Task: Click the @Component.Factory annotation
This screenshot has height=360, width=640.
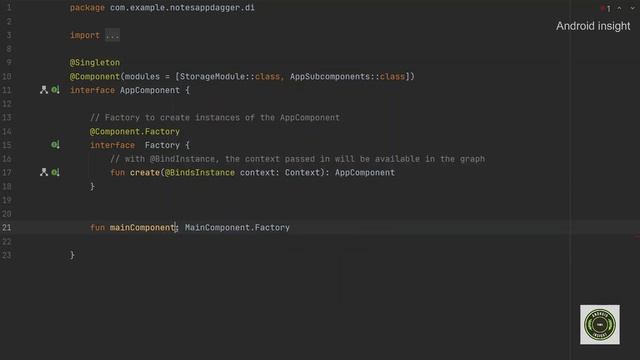Action: coord(135,131)
